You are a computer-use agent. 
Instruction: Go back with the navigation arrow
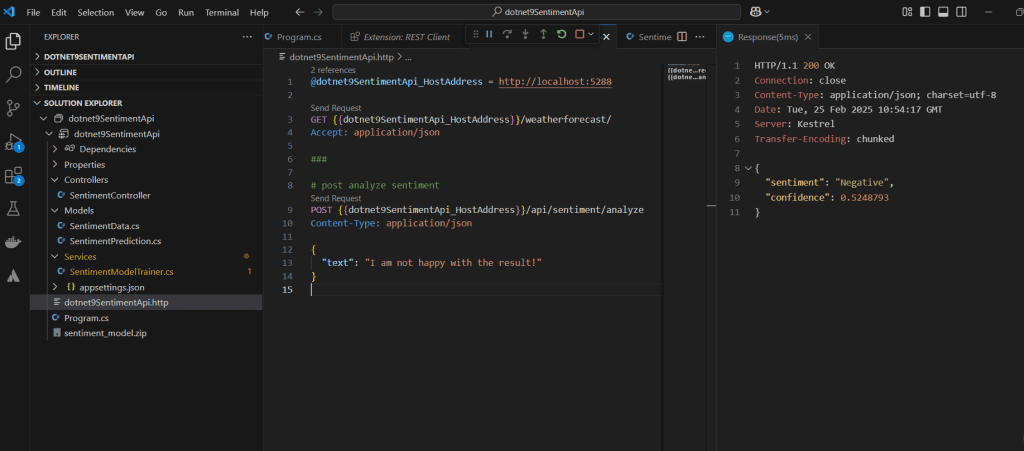[299, 12]
